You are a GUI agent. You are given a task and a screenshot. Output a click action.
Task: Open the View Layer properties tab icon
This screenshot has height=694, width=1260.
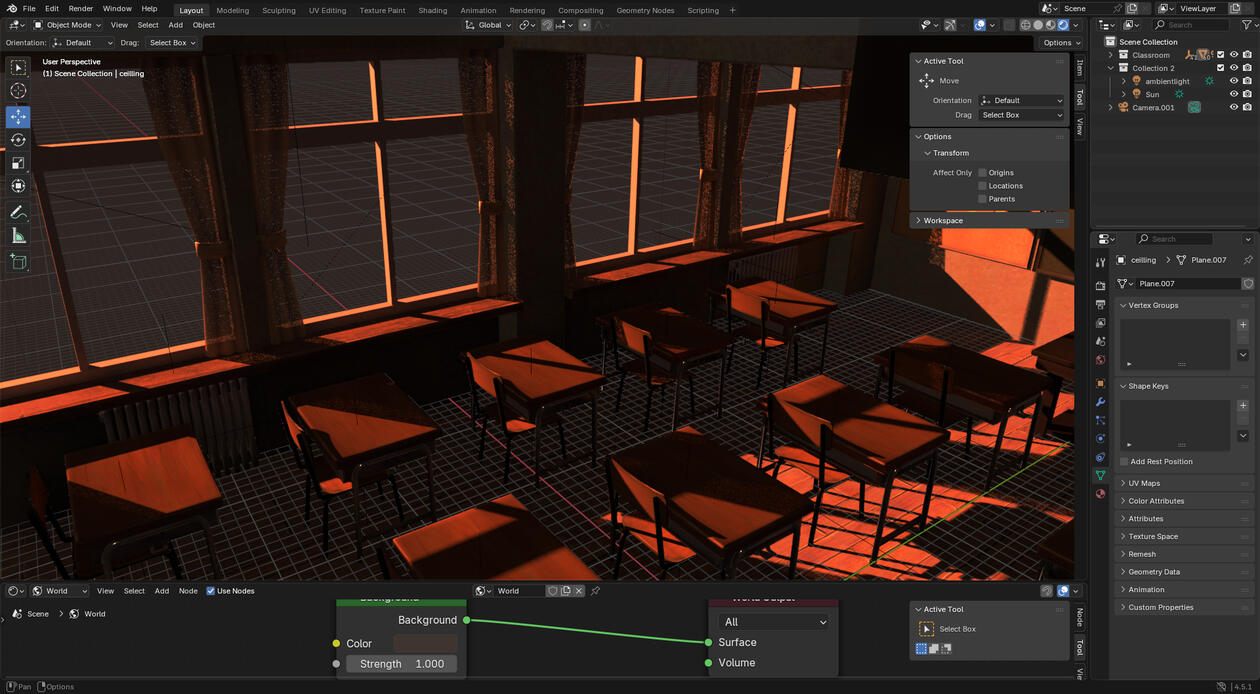coord(1101,323)
